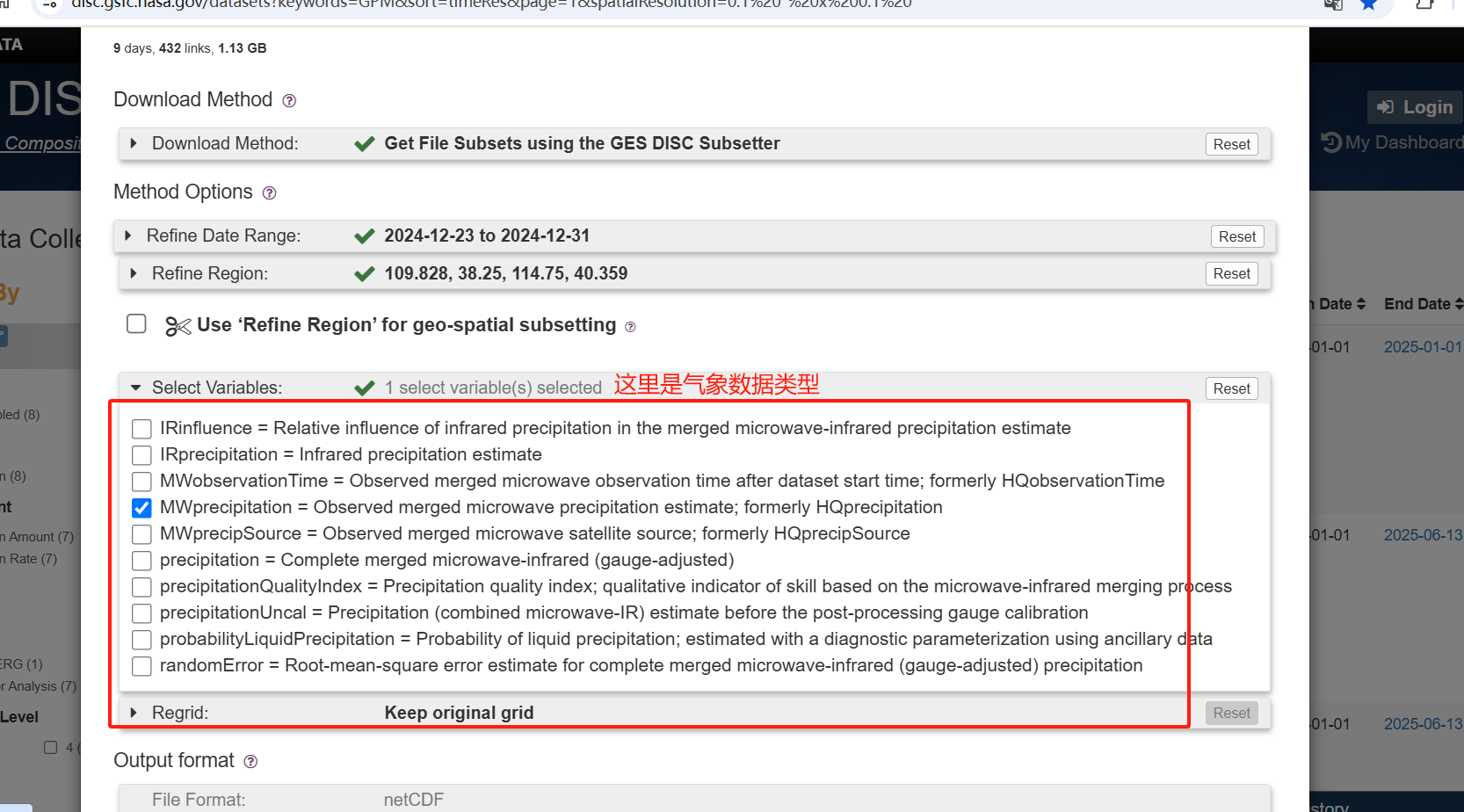Screen dimensions: 1464x812
Task: Check probabilityLiquidPrecipitation variable
Action: 141,640
